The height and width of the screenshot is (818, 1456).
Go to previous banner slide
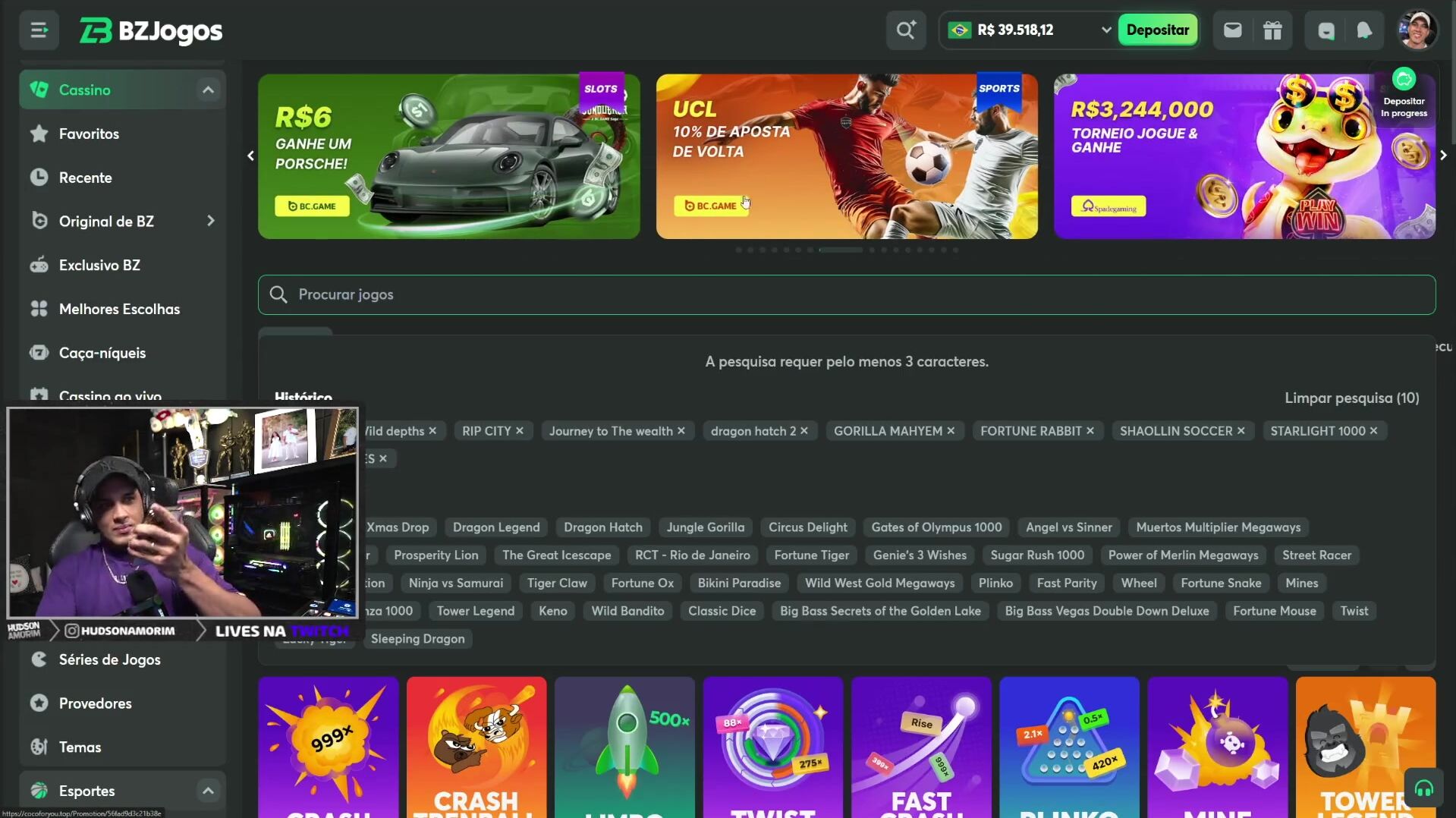250,156
